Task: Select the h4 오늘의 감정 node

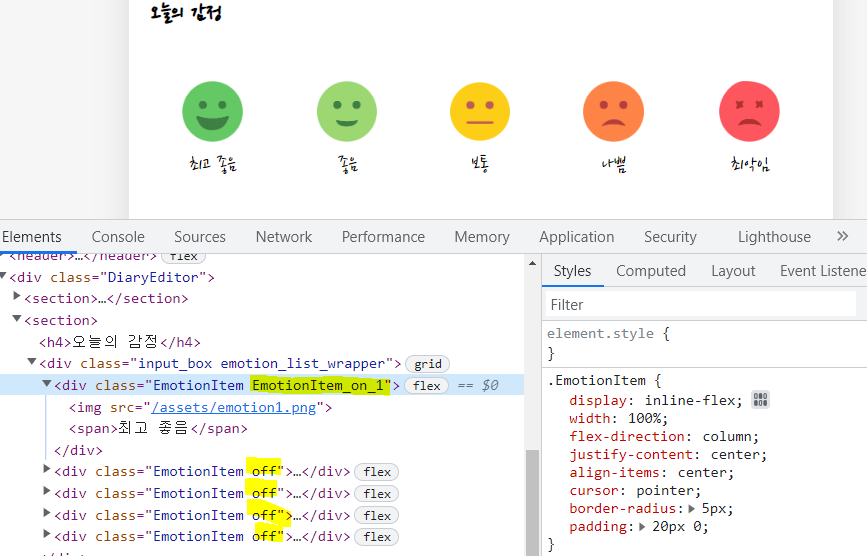Action: coord(120,342)
